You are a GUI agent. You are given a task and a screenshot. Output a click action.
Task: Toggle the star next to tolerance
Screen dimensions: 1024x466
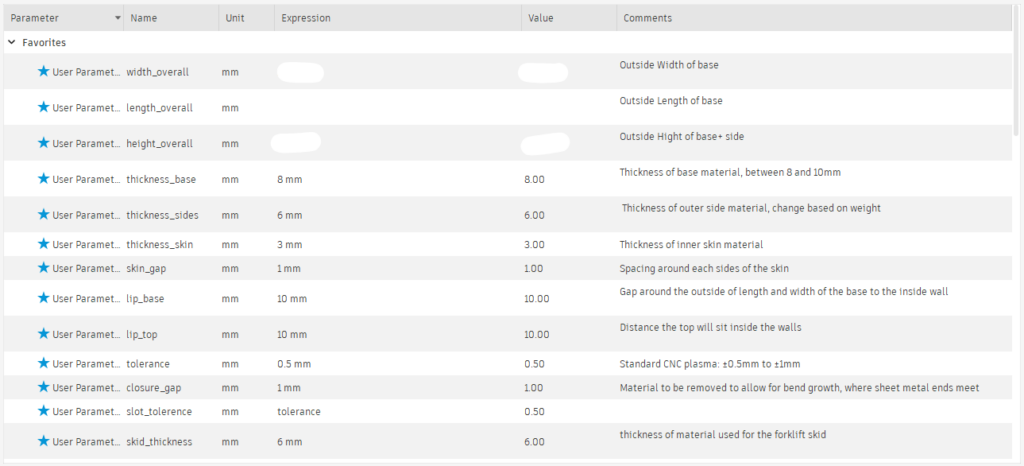(x=43, y=362)
